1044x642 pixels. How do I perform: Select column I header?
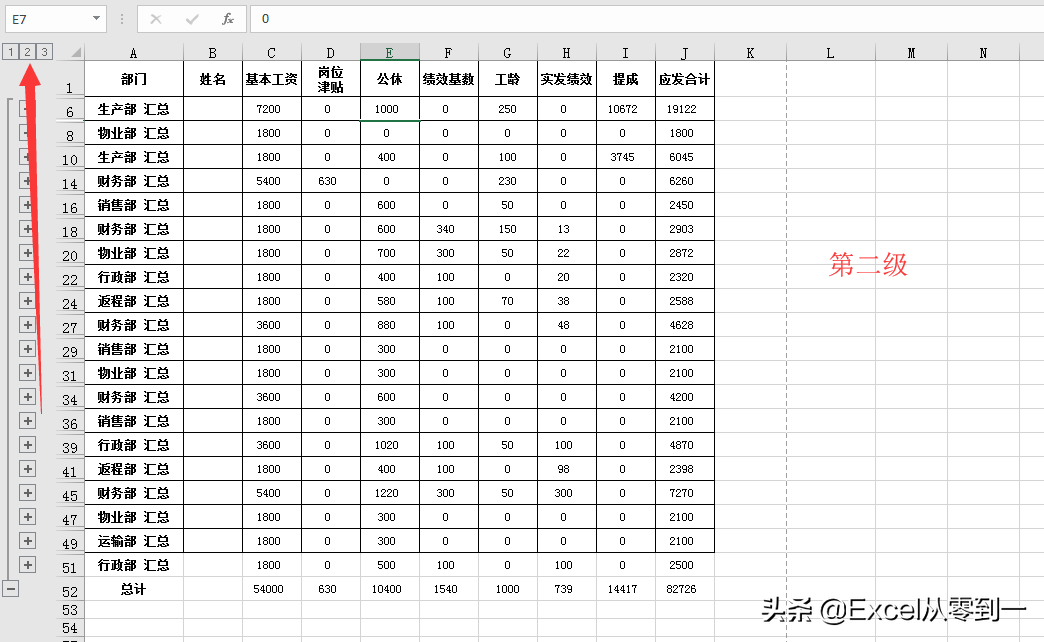[626, 53]
